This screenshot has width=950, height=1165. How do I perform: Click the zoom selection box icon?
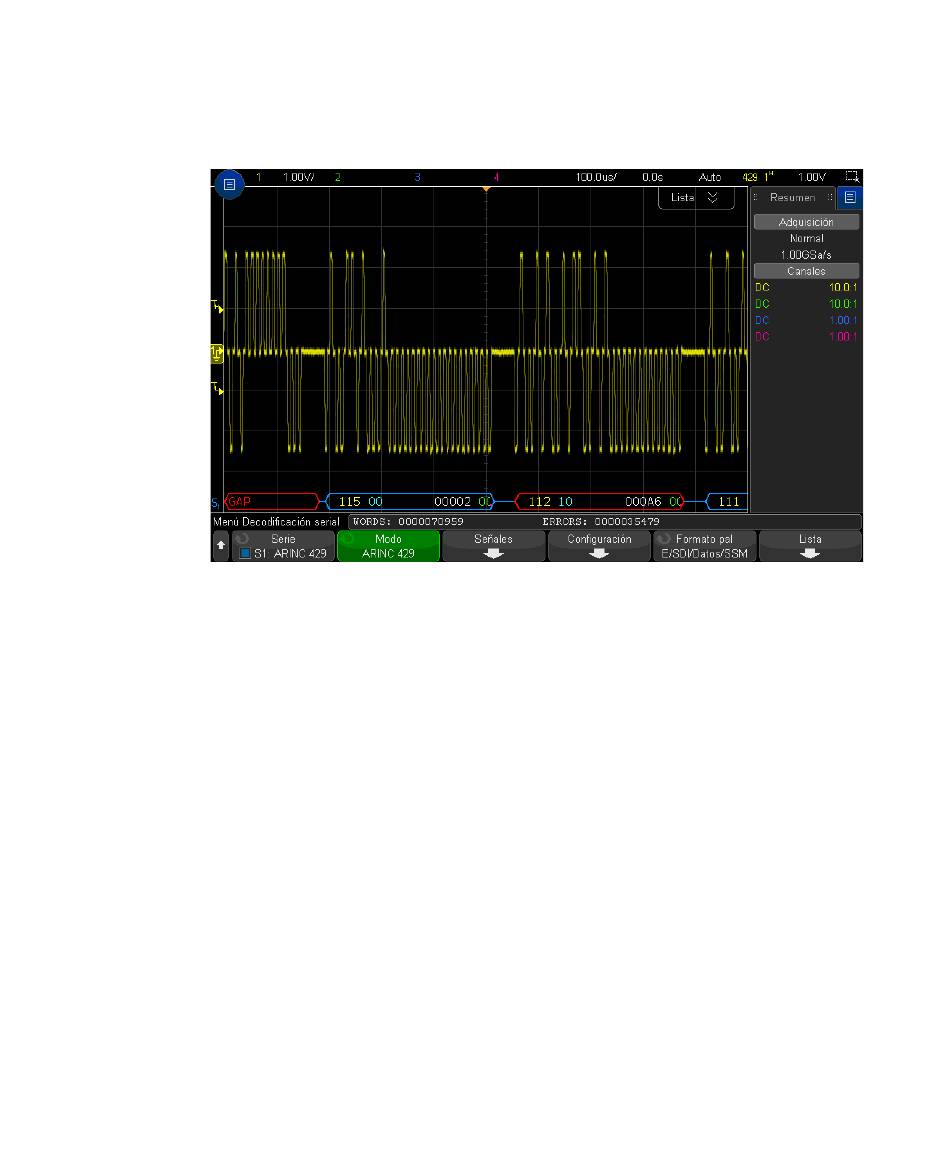click(x=852, y=177)
